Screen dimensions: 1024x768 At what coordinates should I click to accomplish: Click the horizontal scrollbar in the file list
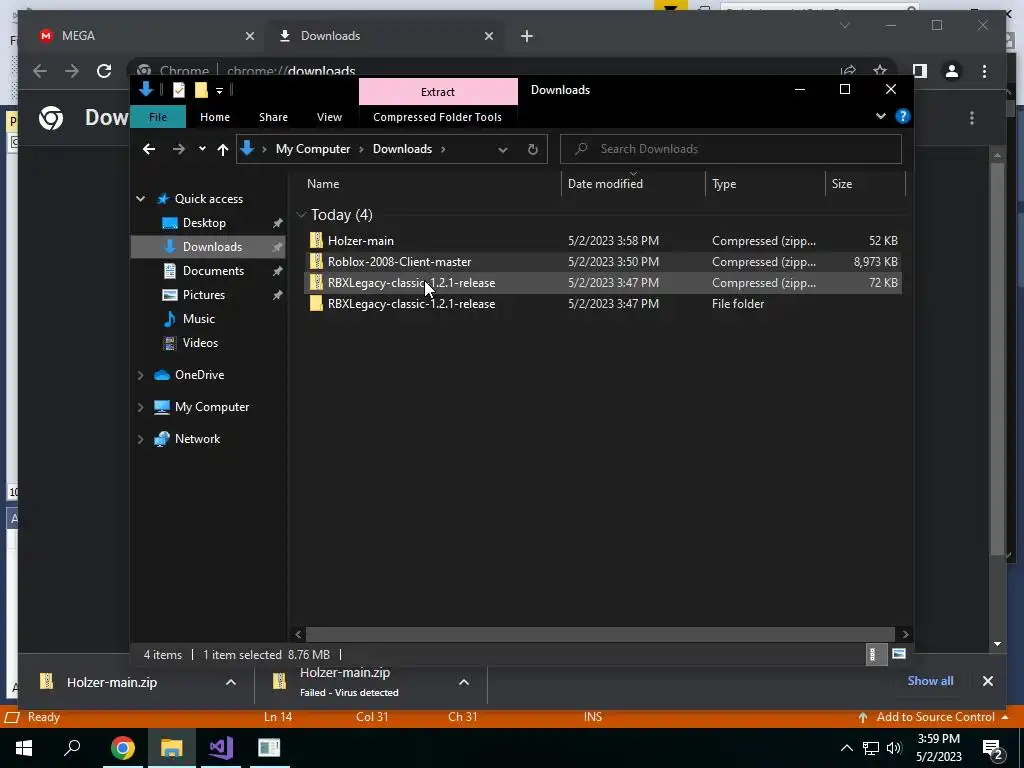(x=600, y=634)
